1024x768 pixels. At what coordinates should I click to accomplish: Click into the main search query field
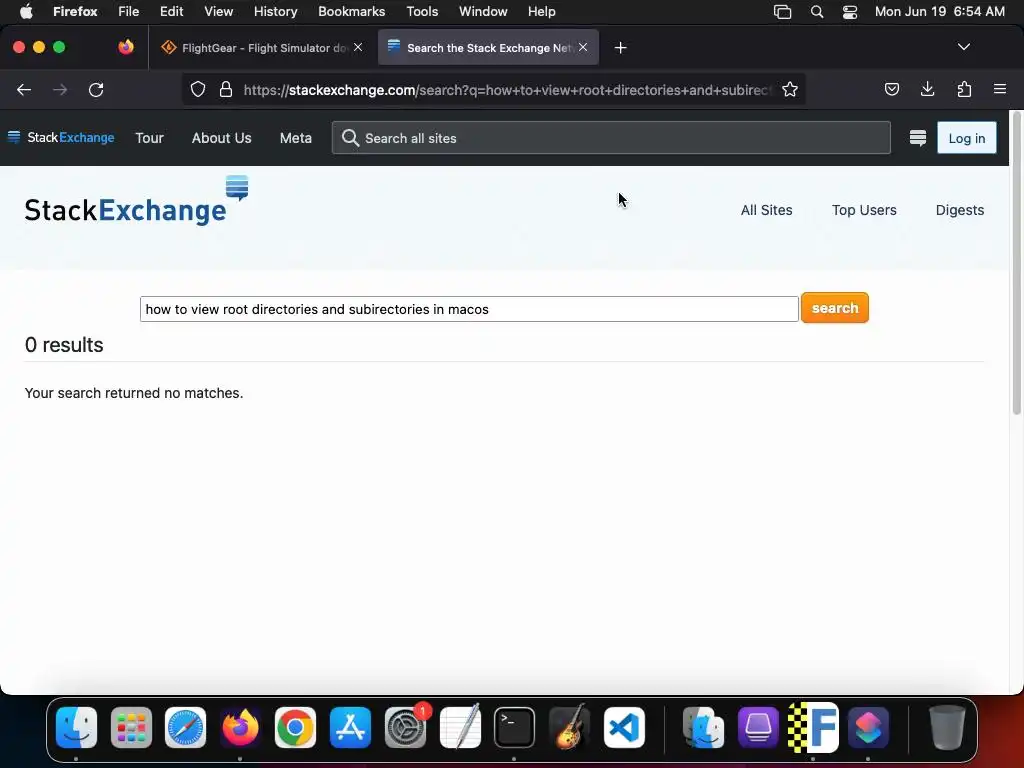click(469, 309)
